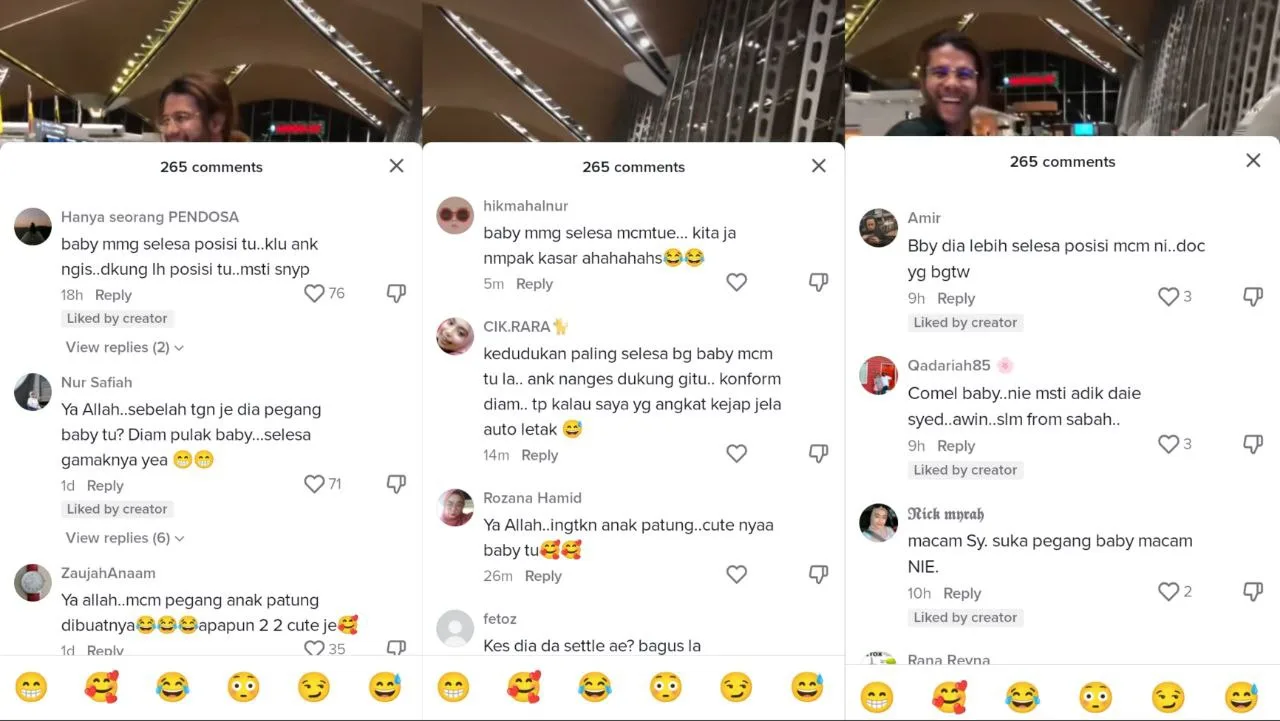
Task: Tap the heart on Amir's comment
Action: coord(1168,297)
